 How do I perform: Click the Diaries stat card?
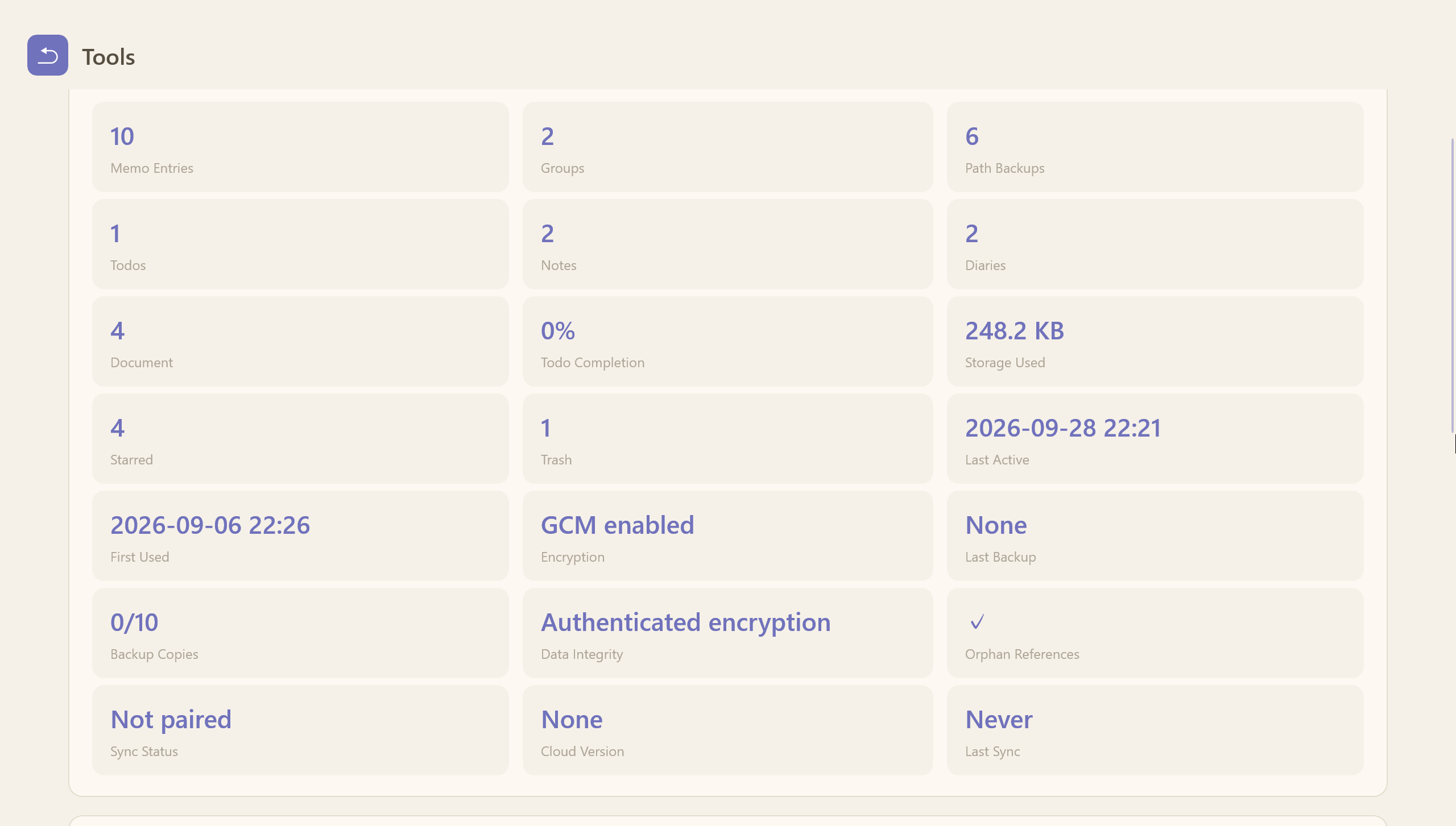[x=1155, y=244]
